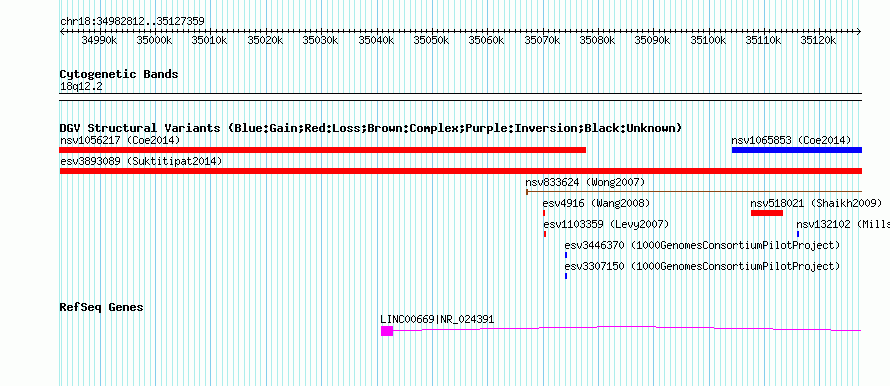Select the small blue esv3307150 marker
The image size is (890, 386).
click(x=566, y=276)
